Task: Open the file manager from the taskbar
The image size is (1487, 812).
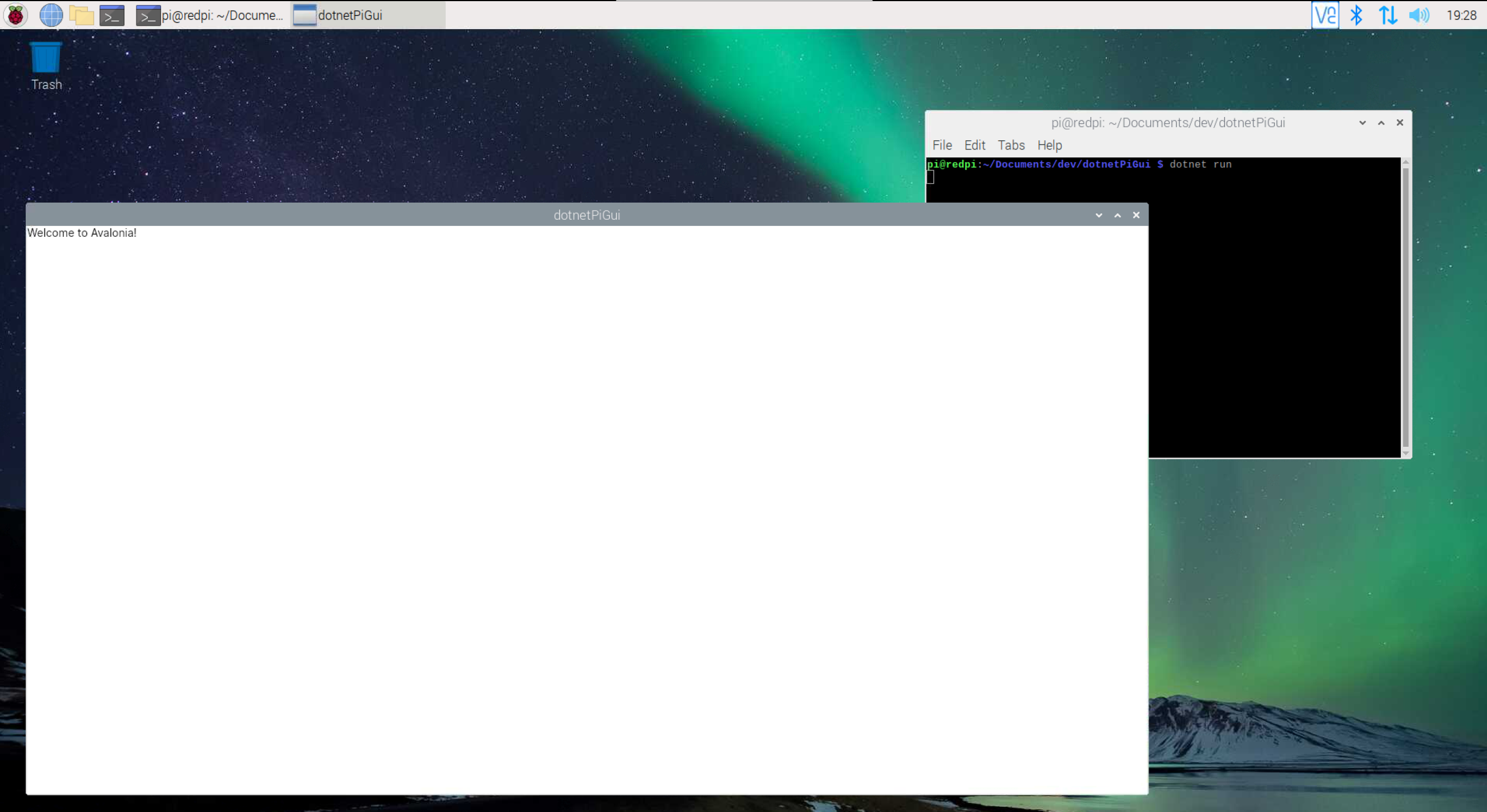Action: point(82,15)
